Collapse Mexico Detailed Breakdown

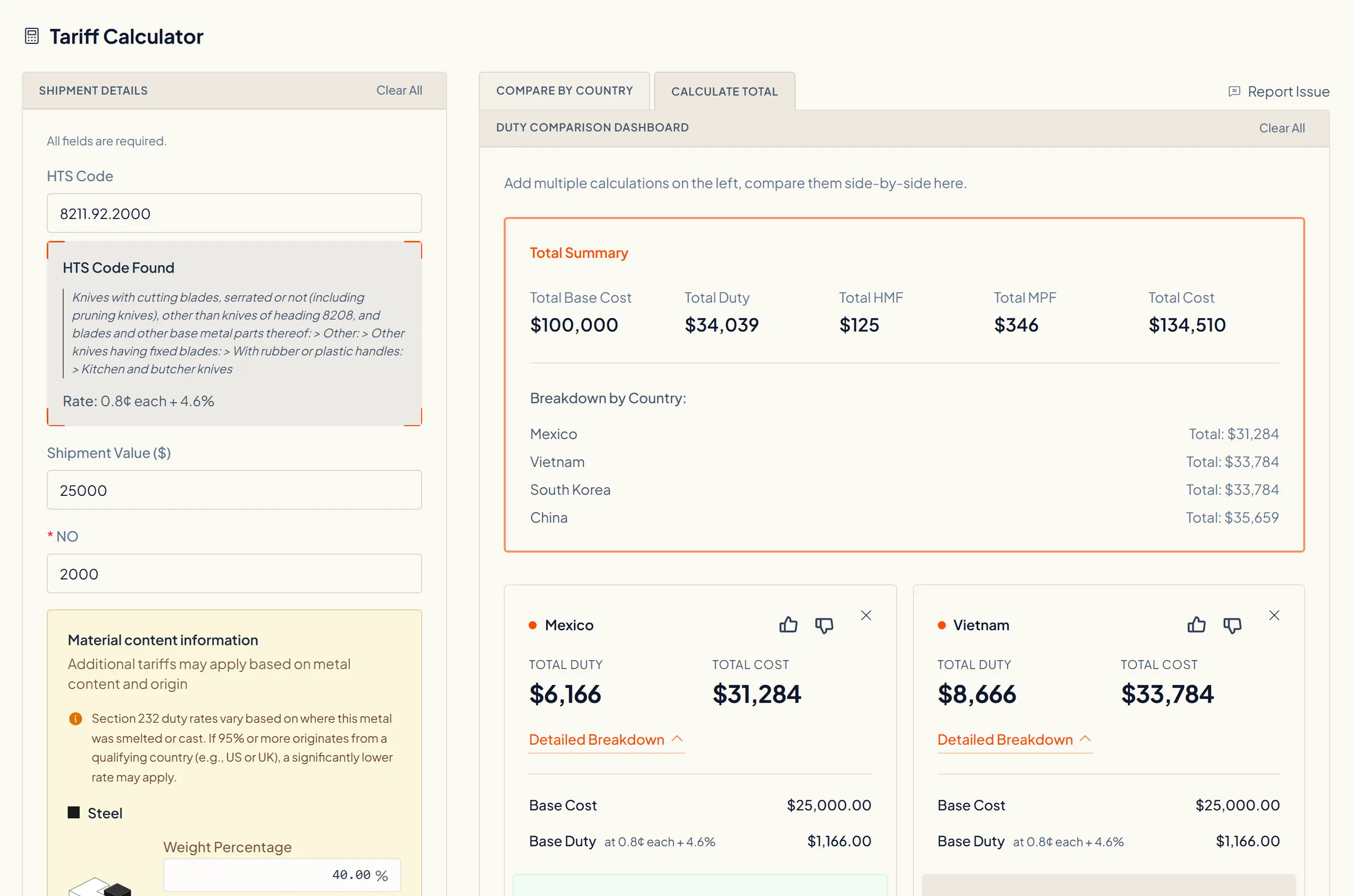(x=606, y=740)
